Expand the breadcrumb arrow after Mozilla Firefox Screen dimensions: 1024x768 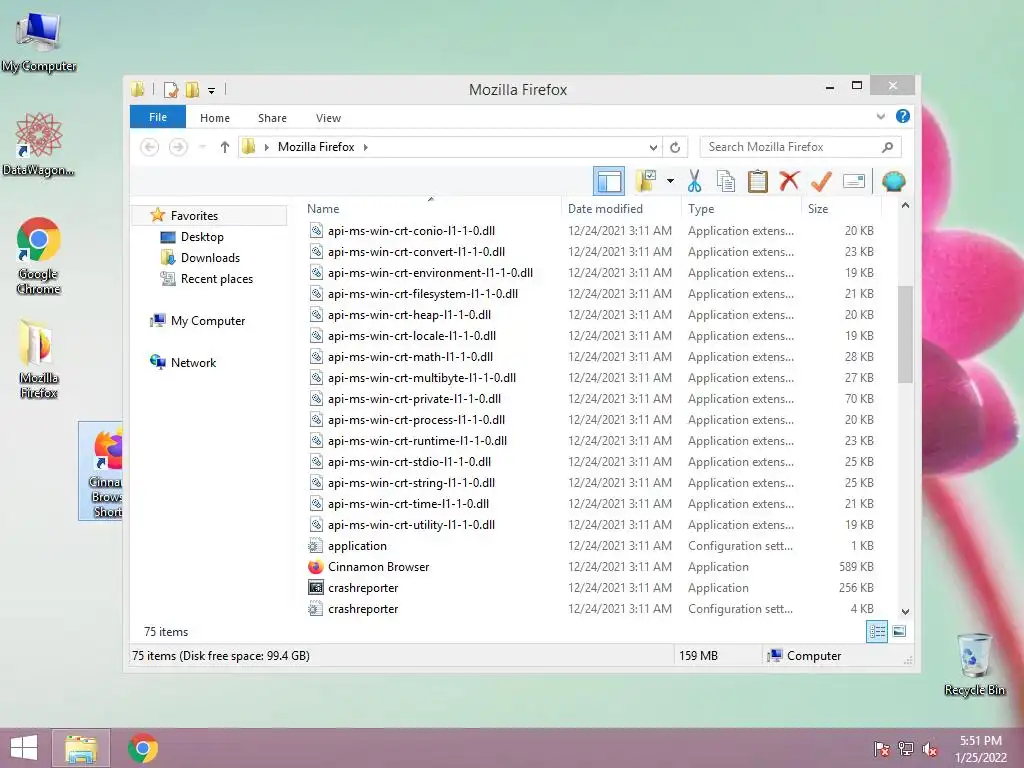pyautogui.click(x=366, y=147)
